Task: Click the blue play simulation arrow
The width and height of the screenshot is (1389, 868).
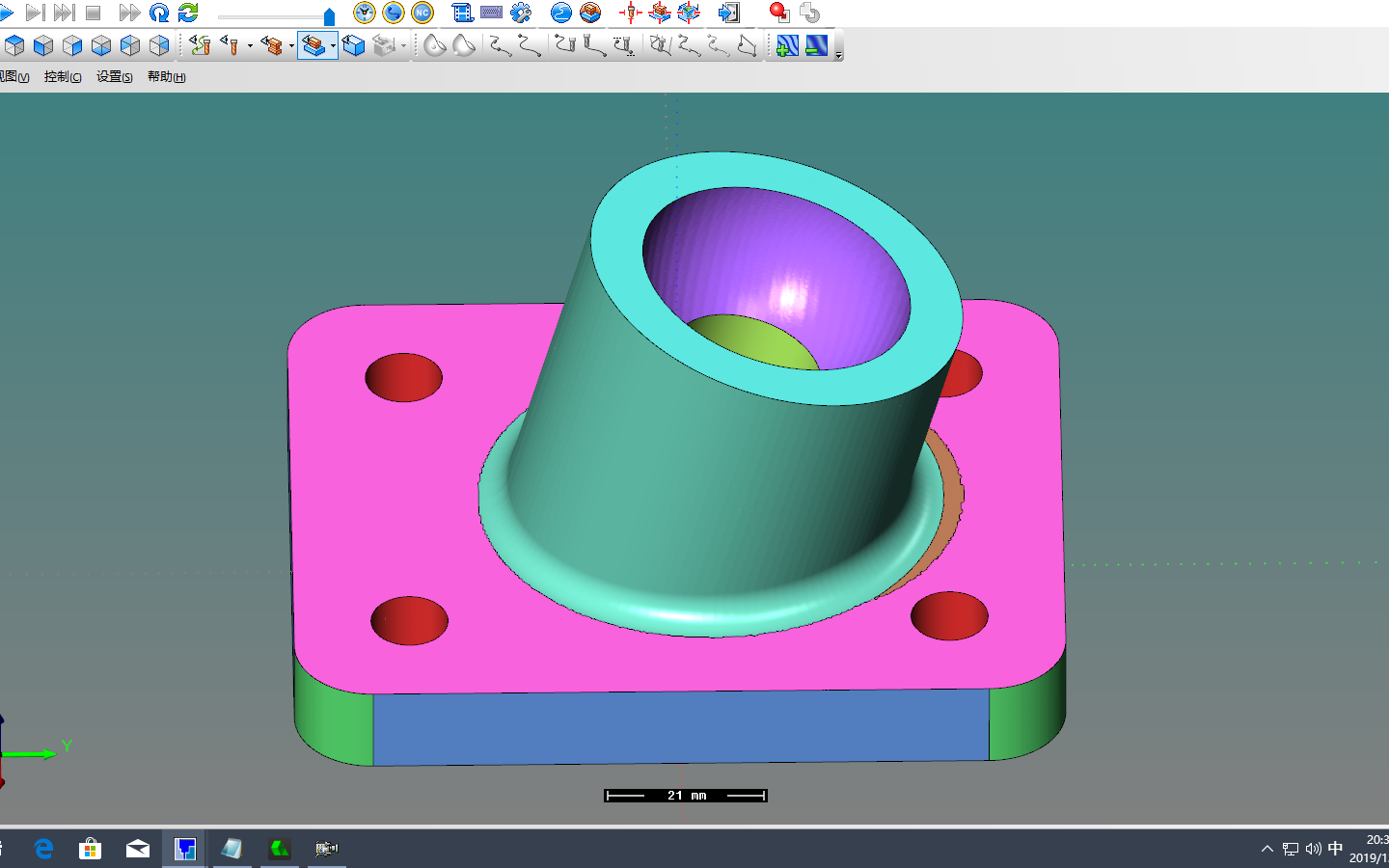Action: click(x=6, y=13)
